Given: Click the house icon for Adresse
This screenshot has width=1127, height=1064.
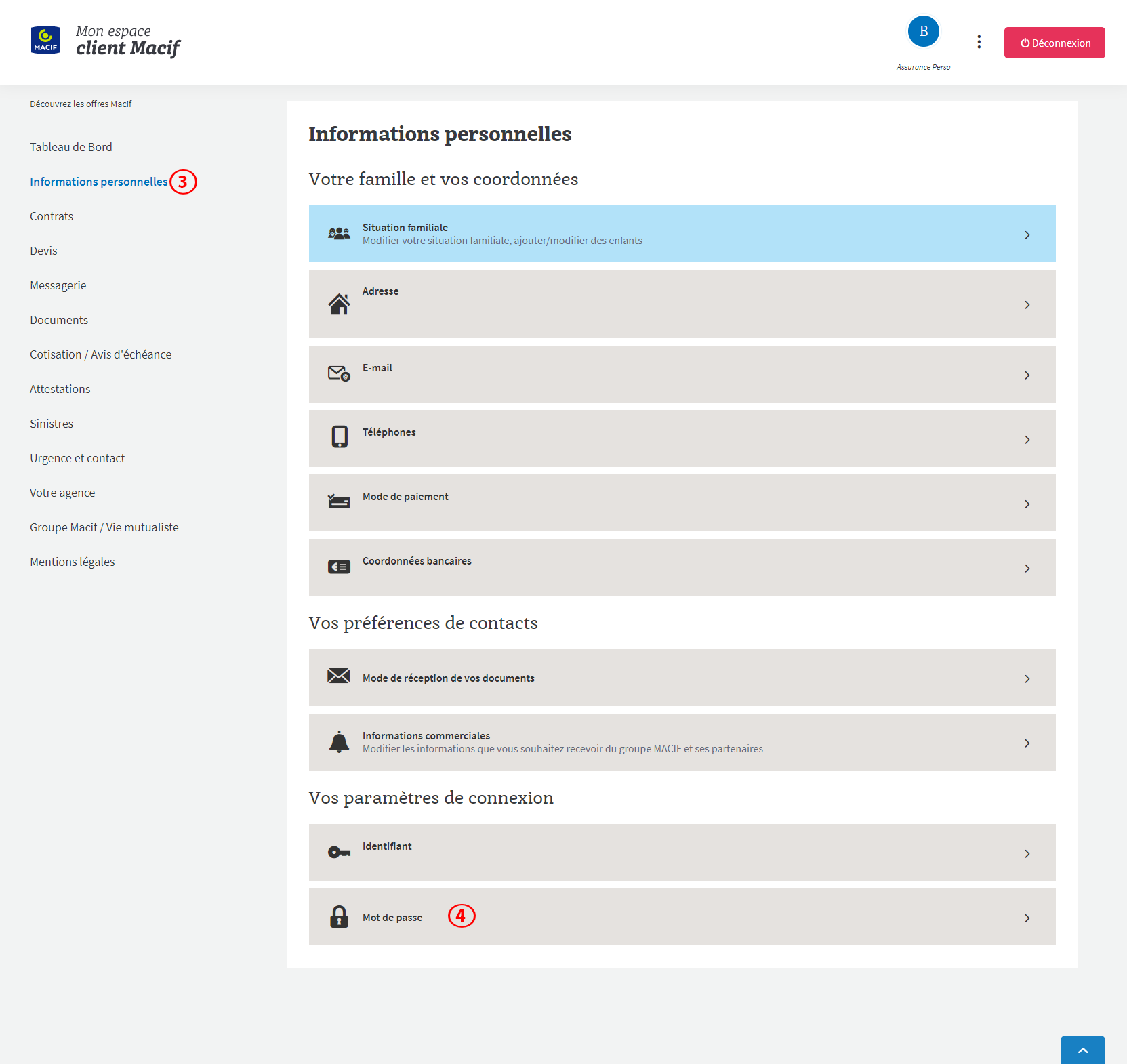Looking at the screenshot, I should pyautogui.click(x=339, y=304).
